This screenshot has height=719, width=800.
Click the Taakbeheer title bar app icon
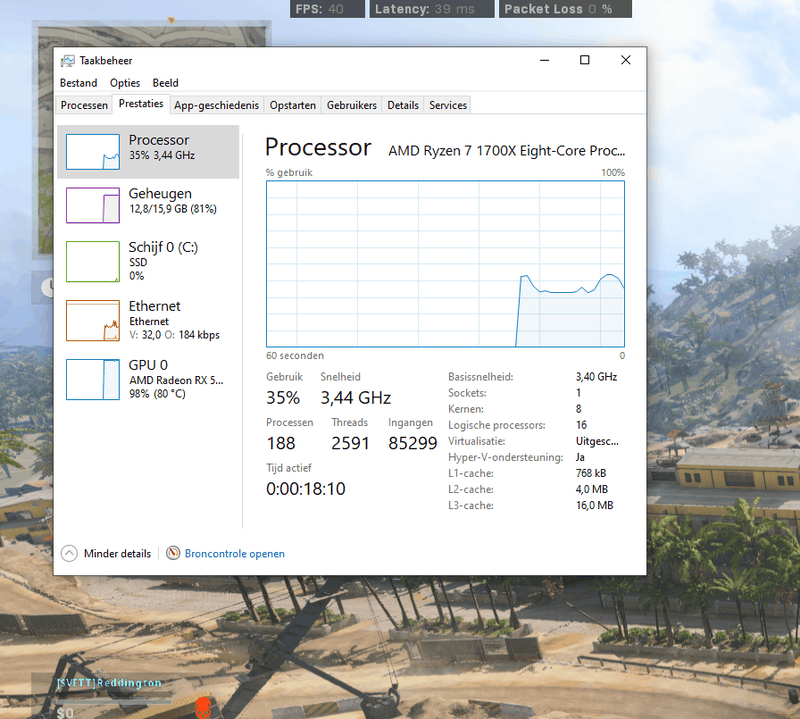coord(67,61)
